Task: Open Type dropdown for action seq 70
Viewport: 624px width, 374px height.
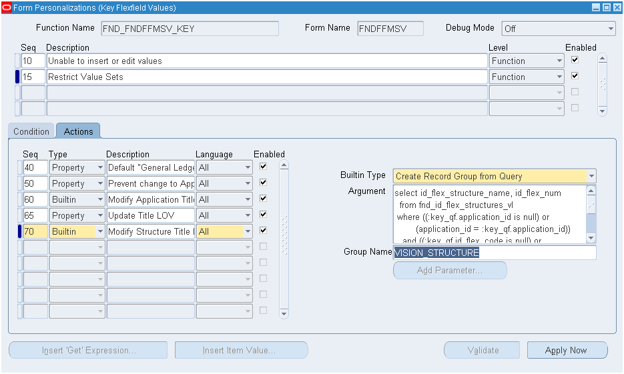Action: 100,232
